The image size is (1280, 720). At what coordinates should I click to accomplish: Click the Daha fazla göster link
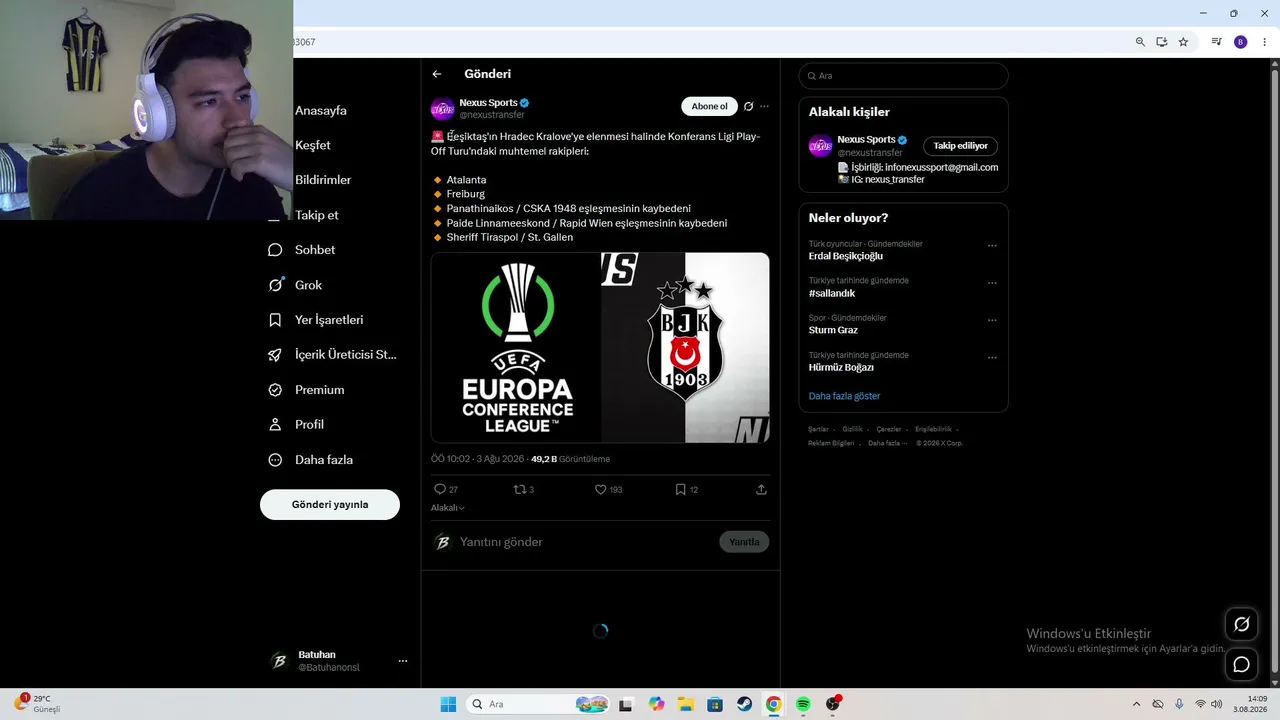[x=844, y=396]
